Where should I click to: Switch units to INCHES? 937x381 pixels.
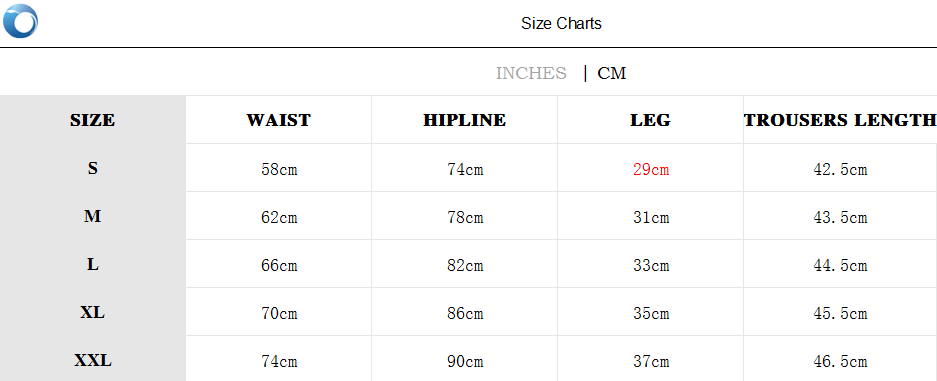coord(531,73)
